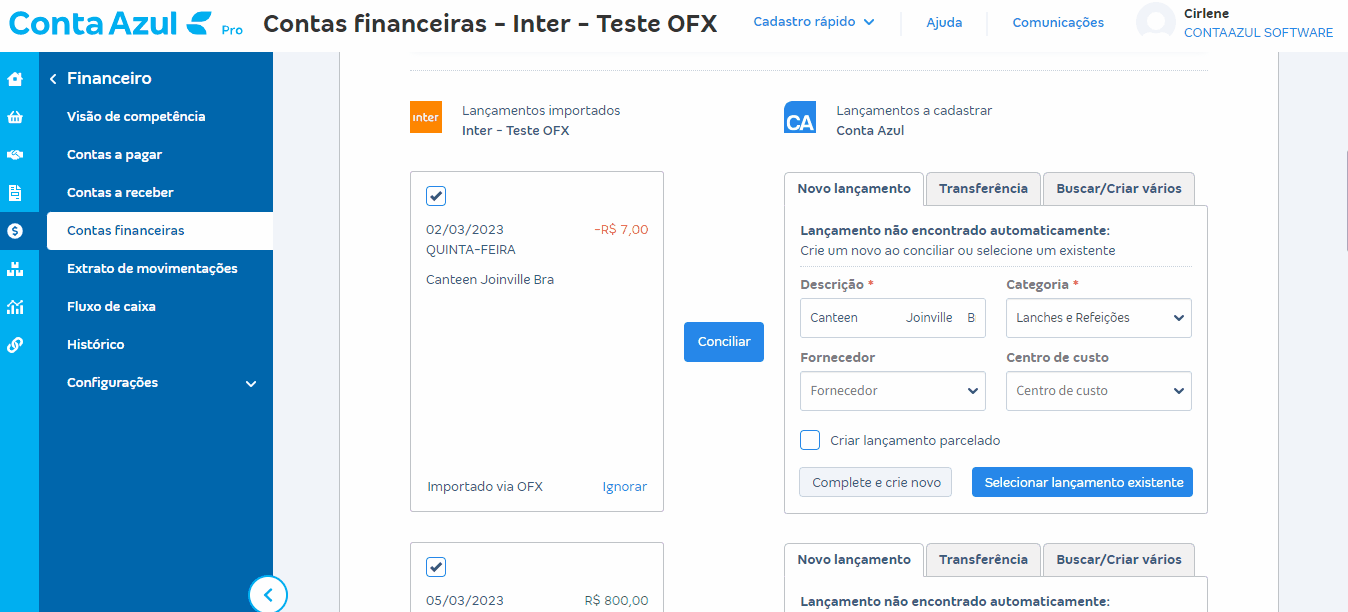Open Comunicações in the top bar

tap(1058, 22)
